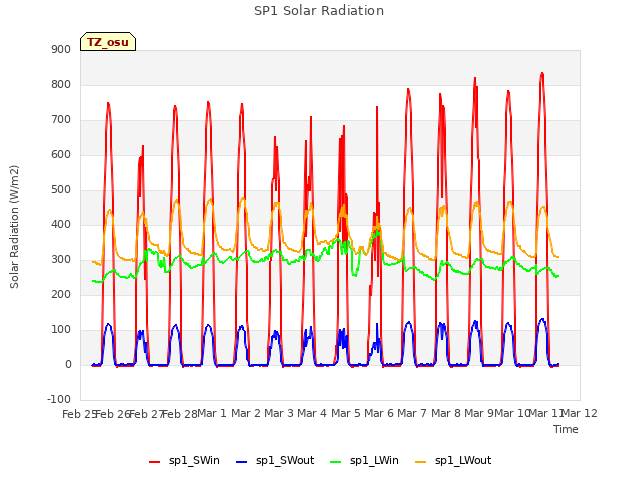The image size is (640, 480).
Task: Click the Feb 25 x-axis label
Action: 80,414
